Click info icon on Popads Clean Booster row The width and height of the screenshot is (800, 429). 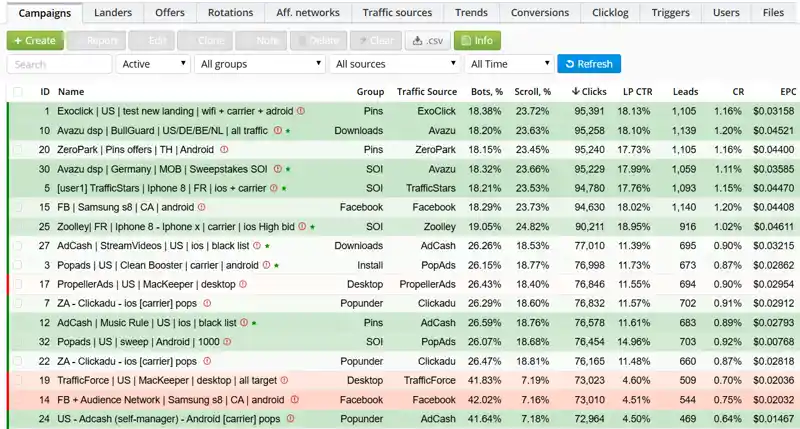[266, 265]
